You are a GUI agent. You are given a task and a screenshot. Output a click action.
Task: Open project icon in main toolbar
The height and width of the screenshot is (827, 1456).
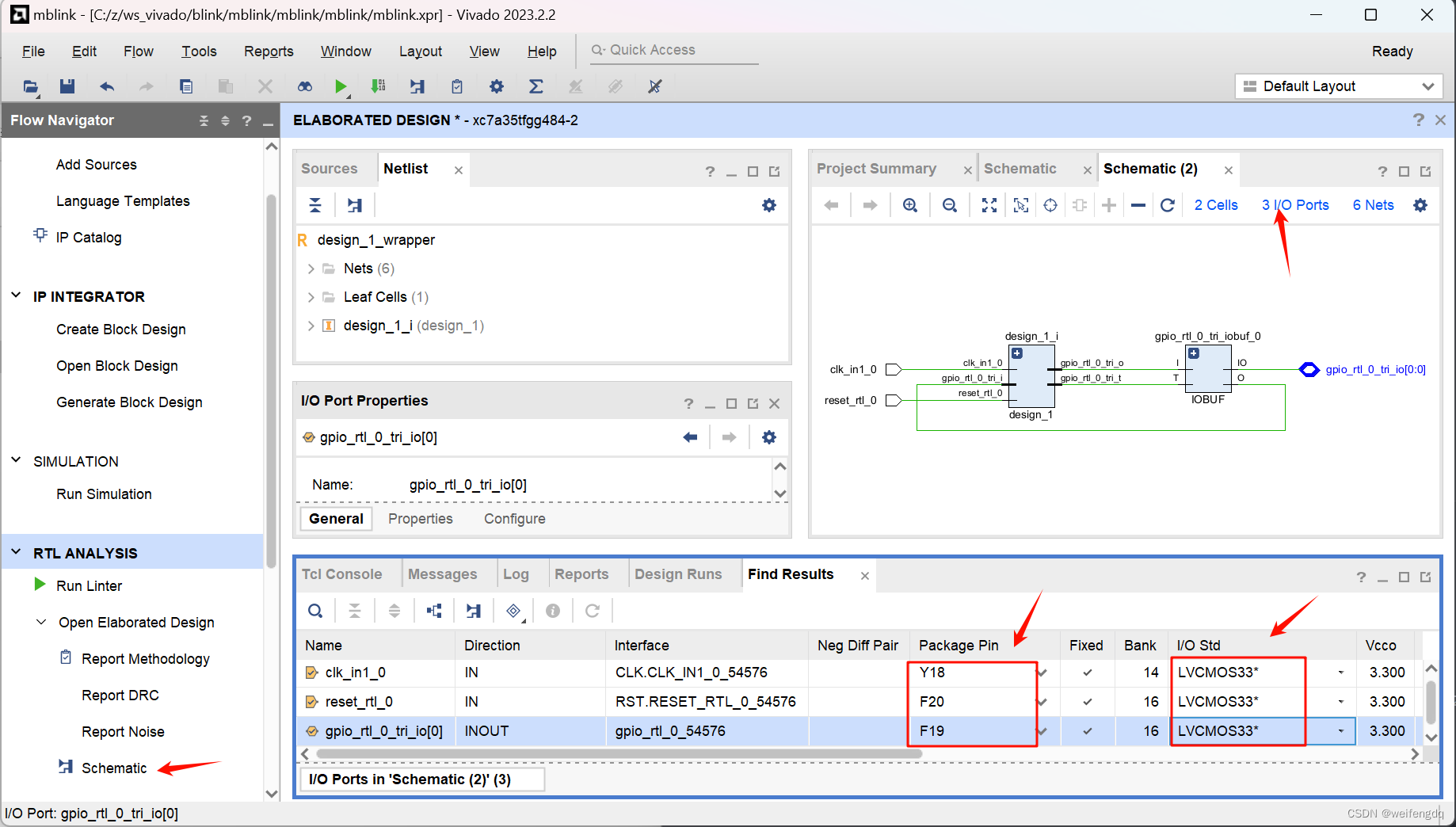[29, 86]
